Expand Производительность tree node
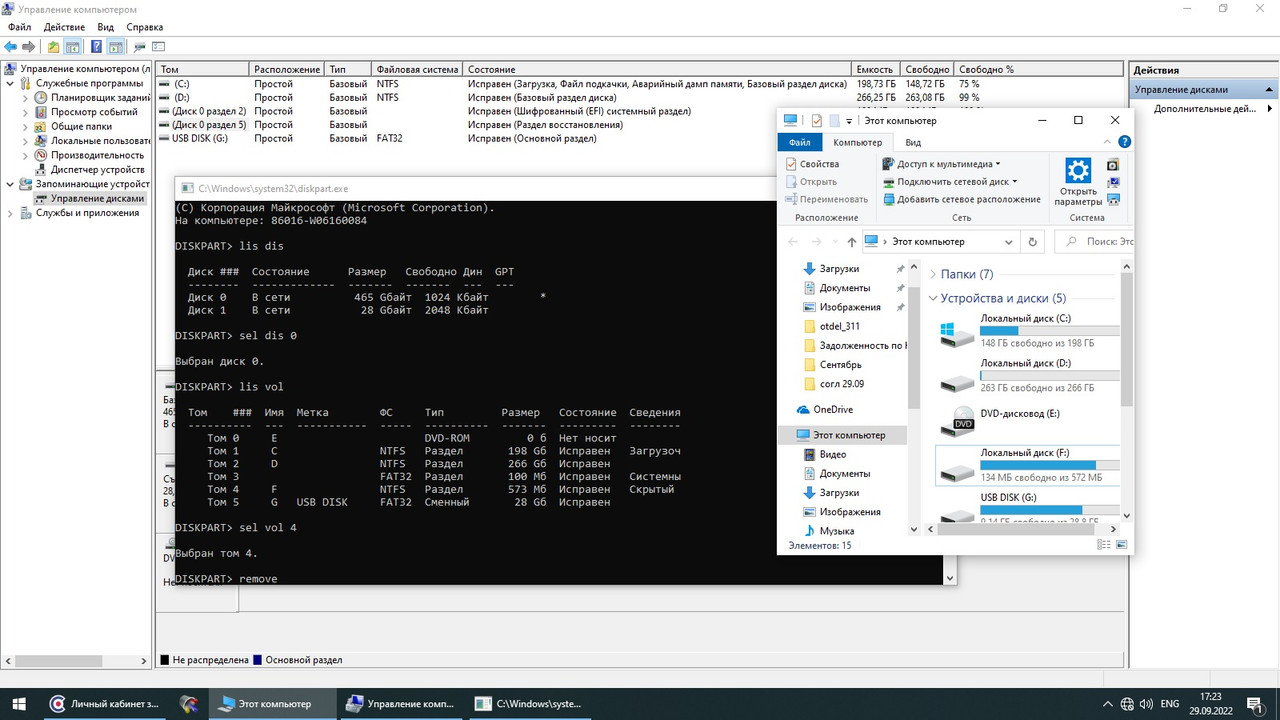Screen dimensions: 1280x720 pyautogui.click(x=26, y=155)
